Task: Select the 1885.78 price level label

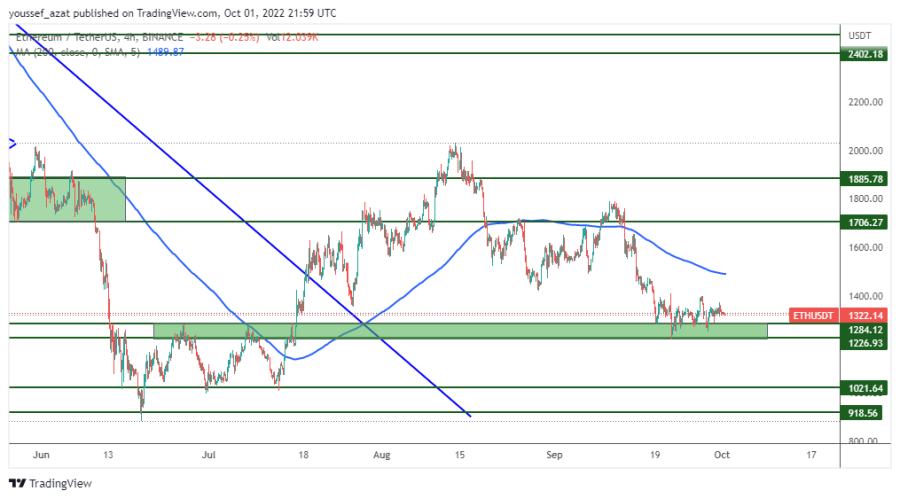Action: (864, 179)
